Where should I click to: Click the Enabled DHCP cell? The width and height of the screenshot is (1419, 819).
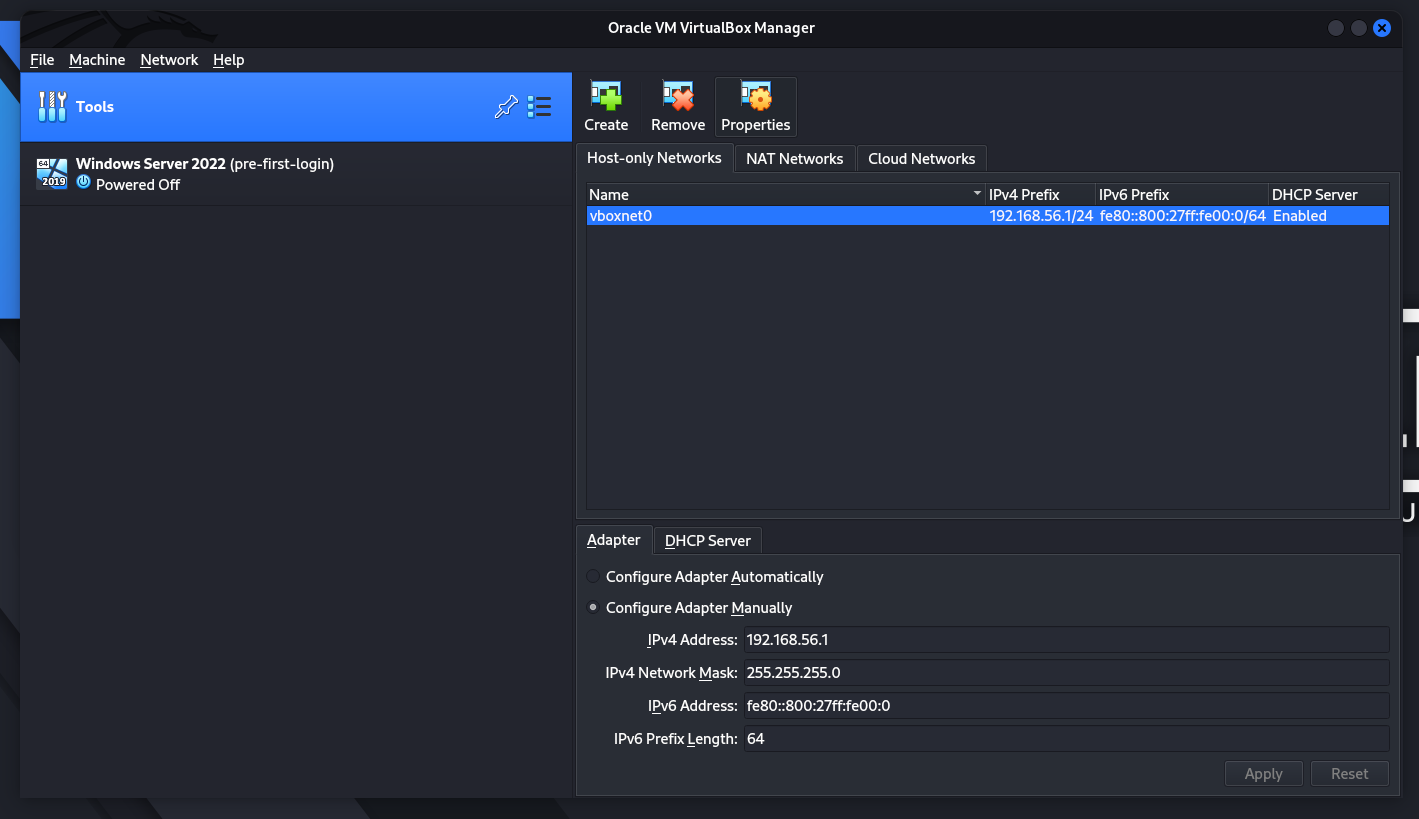[1328, 216]
